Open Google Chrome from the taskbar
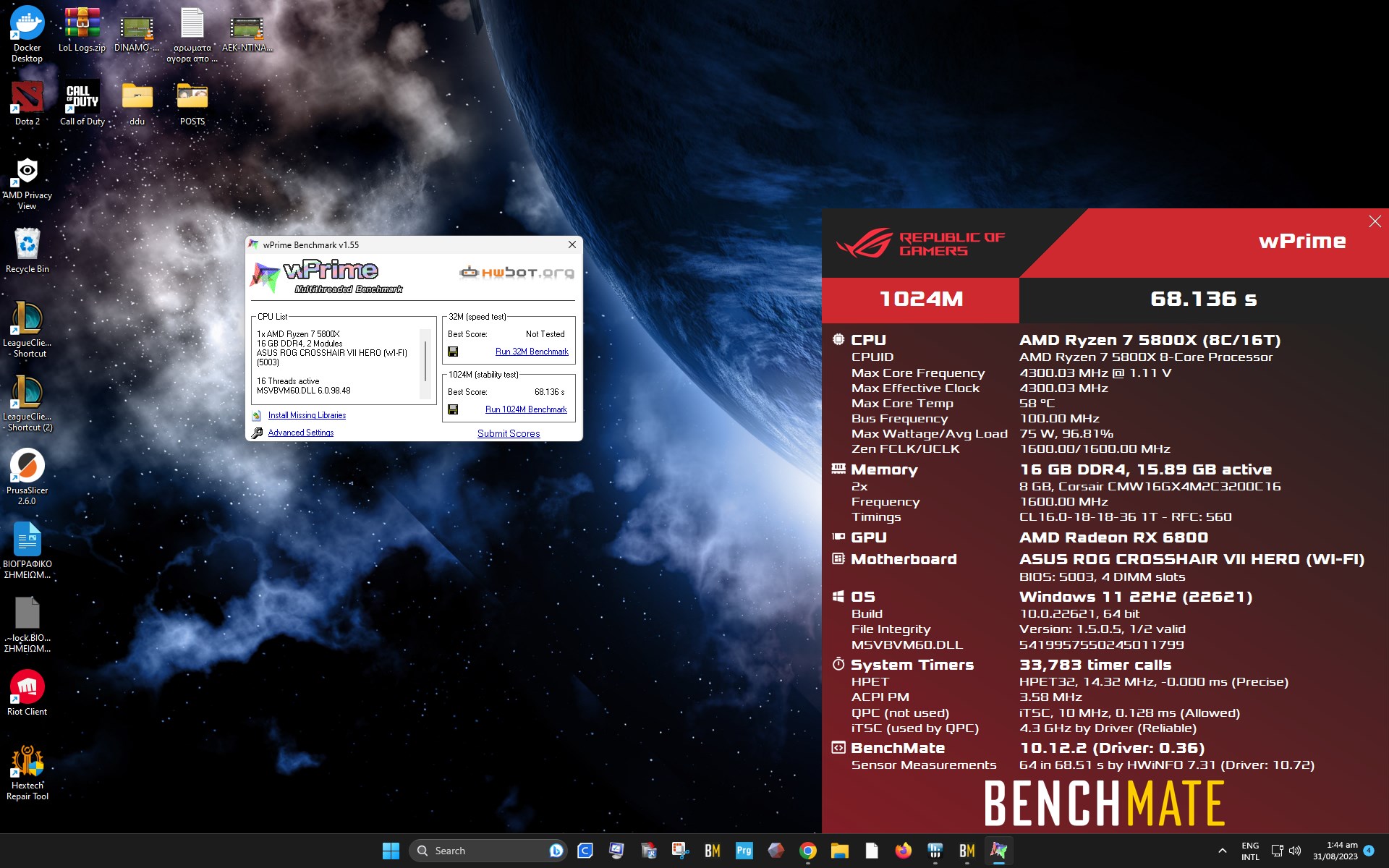The height and width of the screenshot is (868, 1389). [807, 851]
